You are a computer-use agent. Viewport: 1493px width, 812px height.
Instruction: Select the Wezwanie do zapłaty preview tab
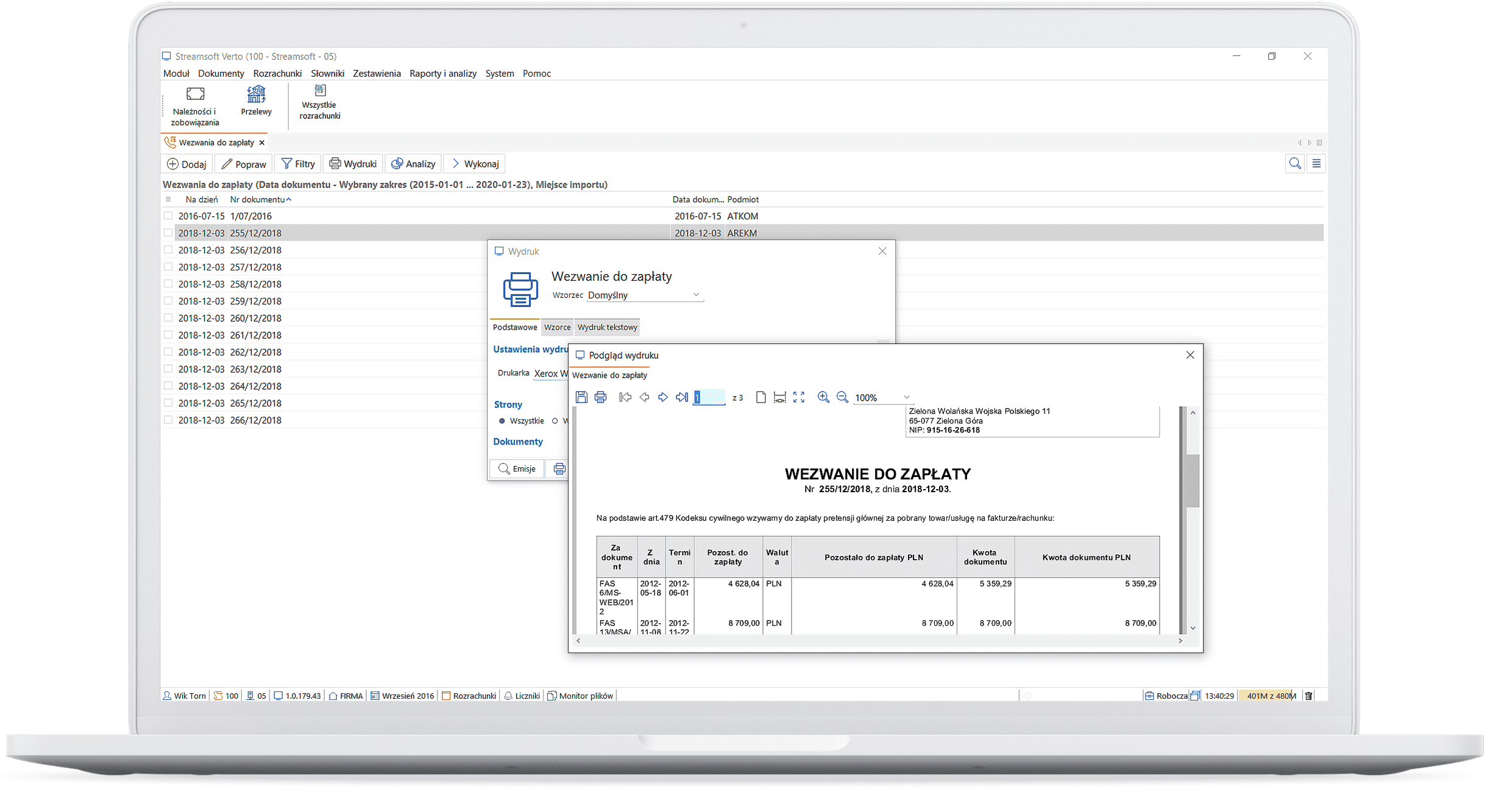click(609, 375)
